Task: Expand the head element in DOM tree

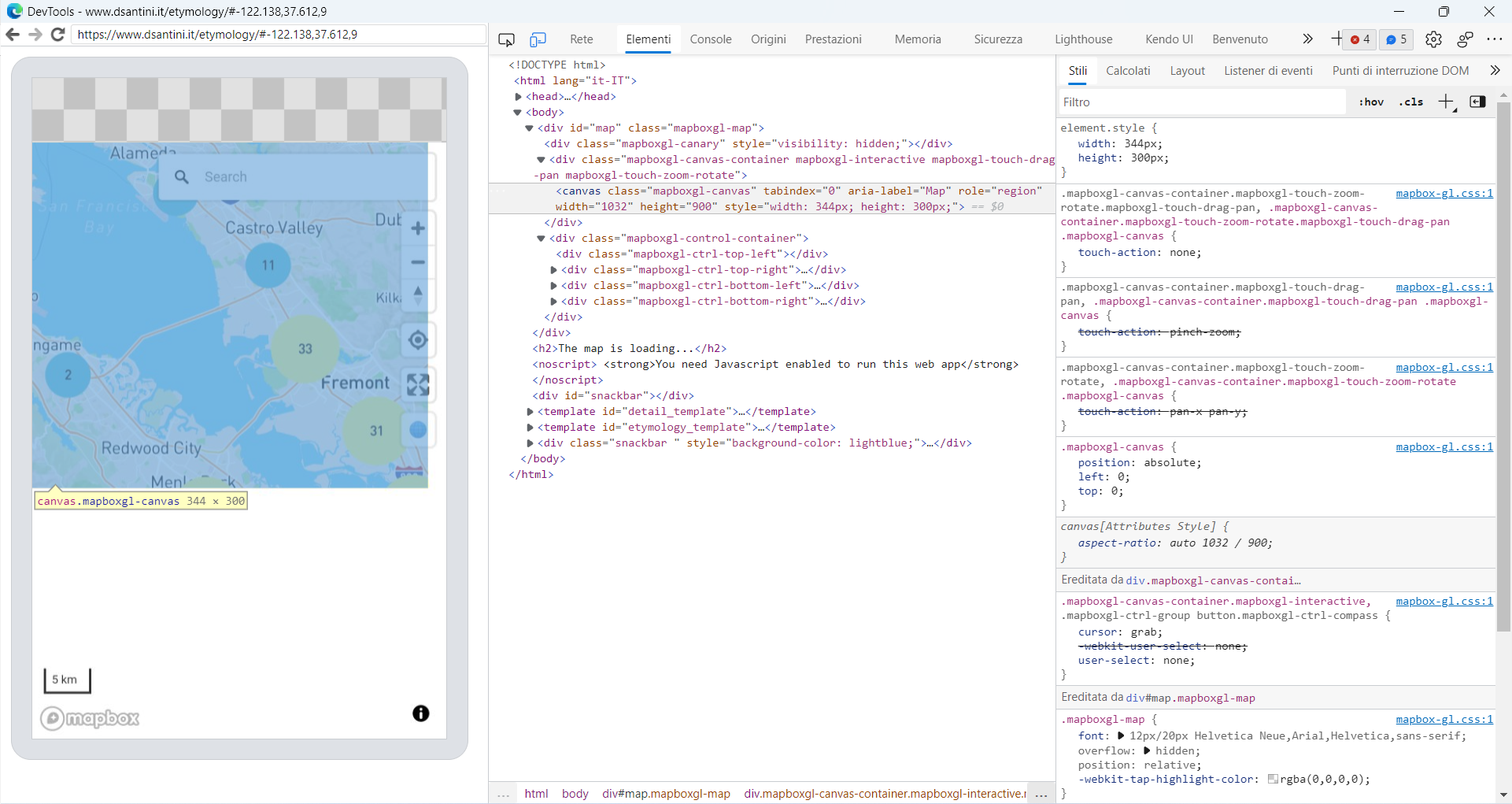Action: coord(519,96)
